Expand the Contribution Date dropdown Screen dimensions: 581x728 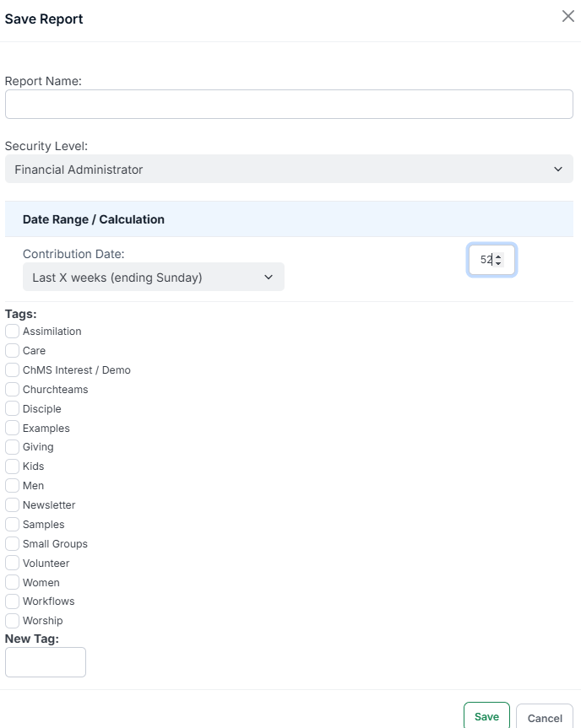coord(153,277)
